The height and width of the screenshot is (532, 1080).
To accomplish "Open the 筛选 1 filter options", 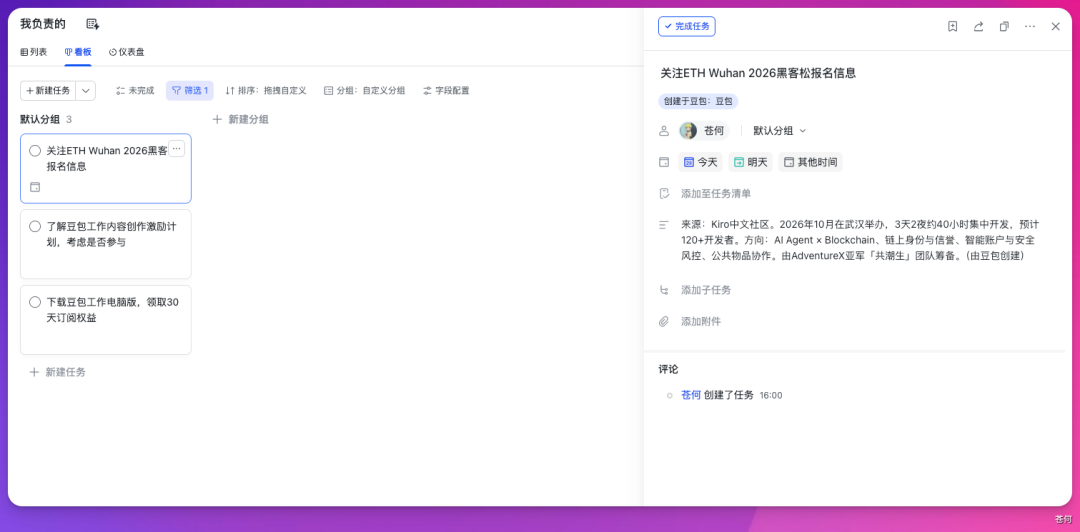I will pyautogui.click(x=189, y=90).
